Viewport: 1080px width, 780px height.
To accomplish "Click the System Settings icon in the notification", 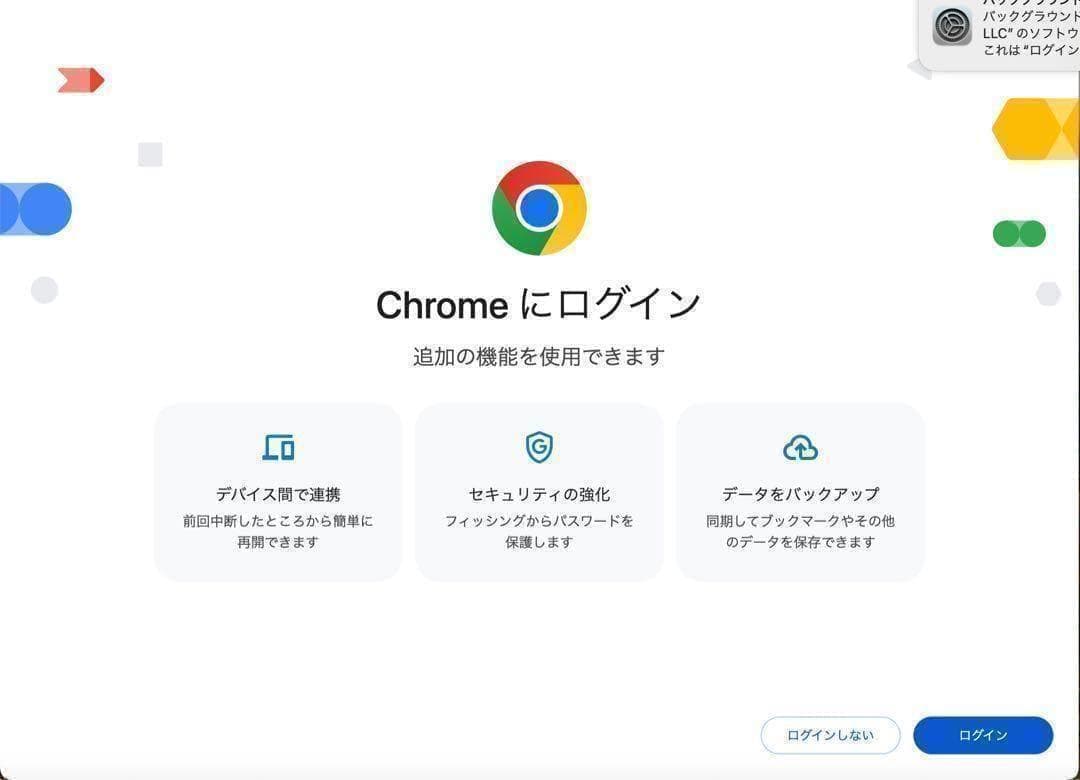I will coord(953,27).
